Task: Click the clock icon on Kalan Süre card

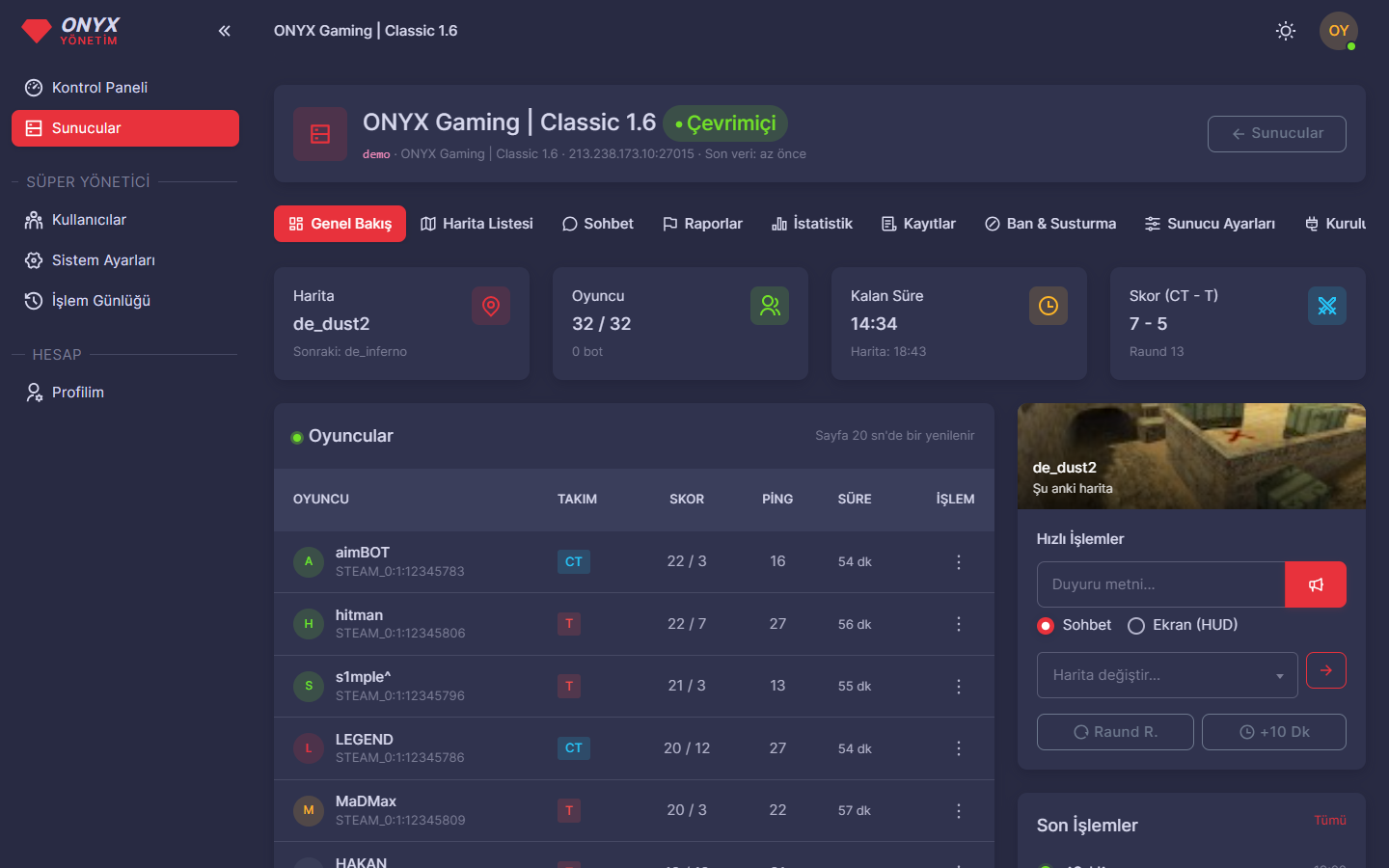Action: [x=1049, y=306]
